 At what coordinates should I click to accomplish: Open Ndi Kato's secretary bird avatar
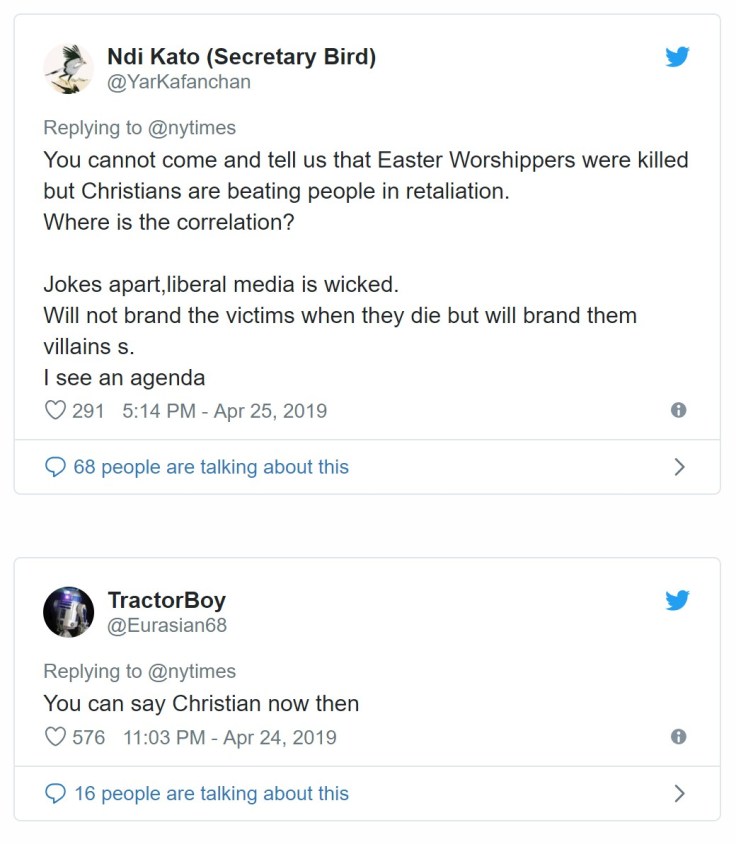click(x=68, y=69)
